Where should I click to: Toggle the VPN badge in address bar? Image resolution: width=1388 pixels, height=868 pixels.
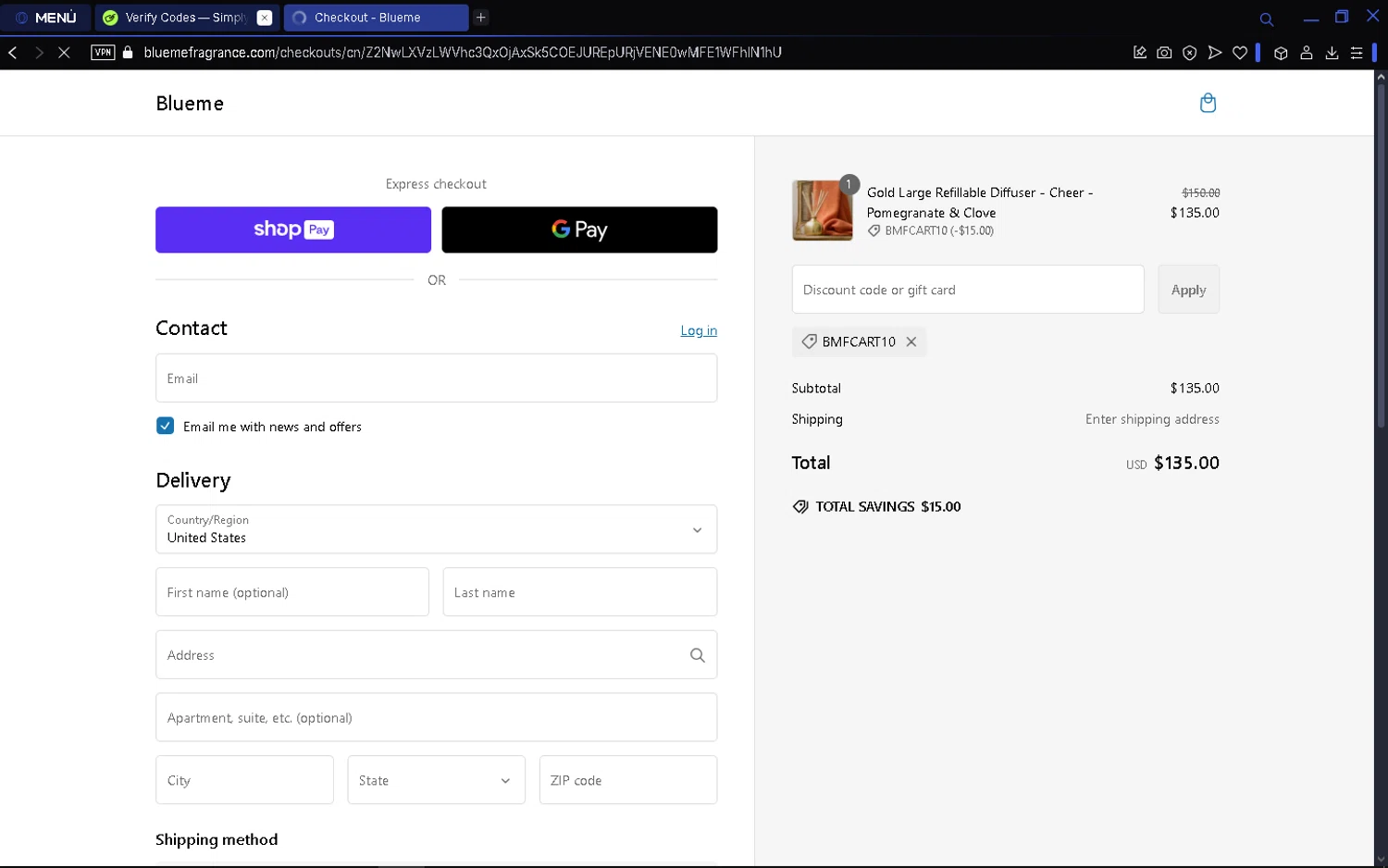click(103, 53)
